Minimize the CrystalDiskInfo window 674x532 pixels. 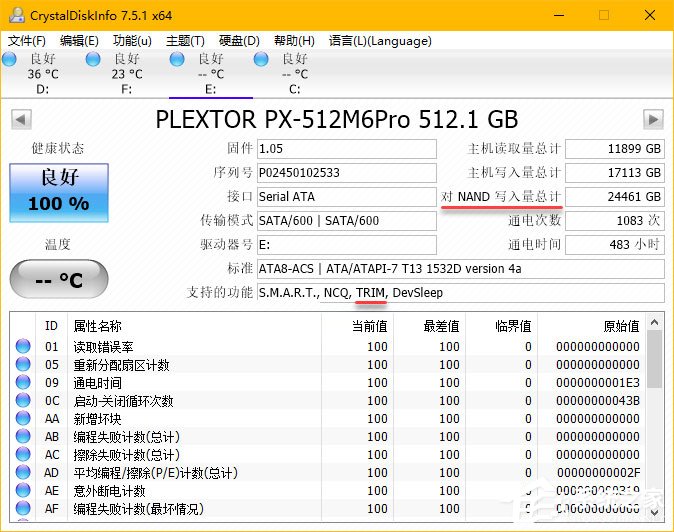pyautogui.click(x=559, y=15)
